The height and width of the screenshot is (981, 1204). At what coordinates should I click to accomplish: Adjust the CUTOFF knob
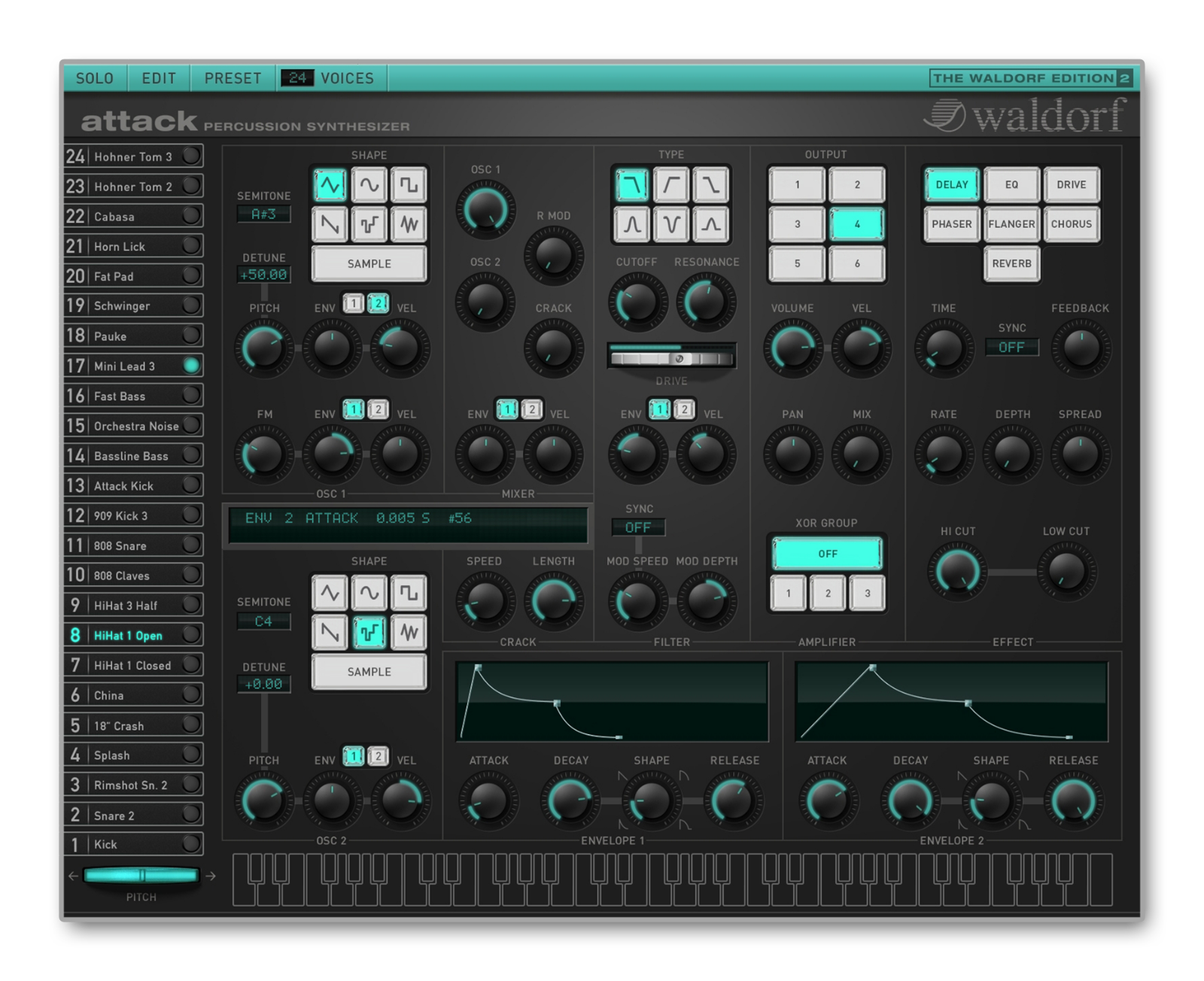[637, 302]
